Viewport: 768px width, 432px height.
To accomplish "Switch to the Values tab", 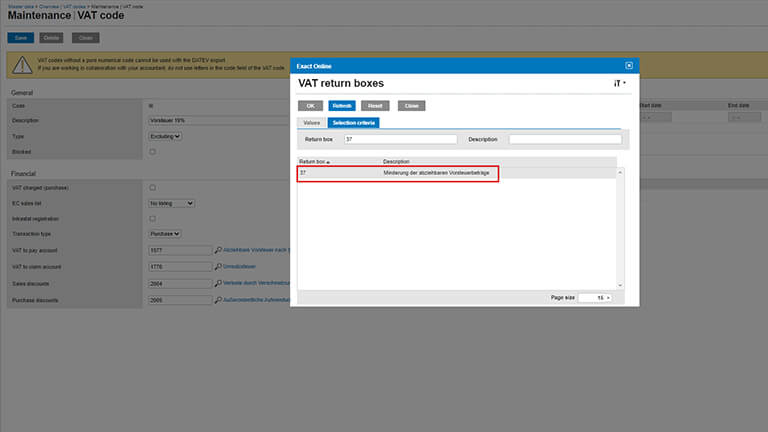I will (x=312, y=122).
